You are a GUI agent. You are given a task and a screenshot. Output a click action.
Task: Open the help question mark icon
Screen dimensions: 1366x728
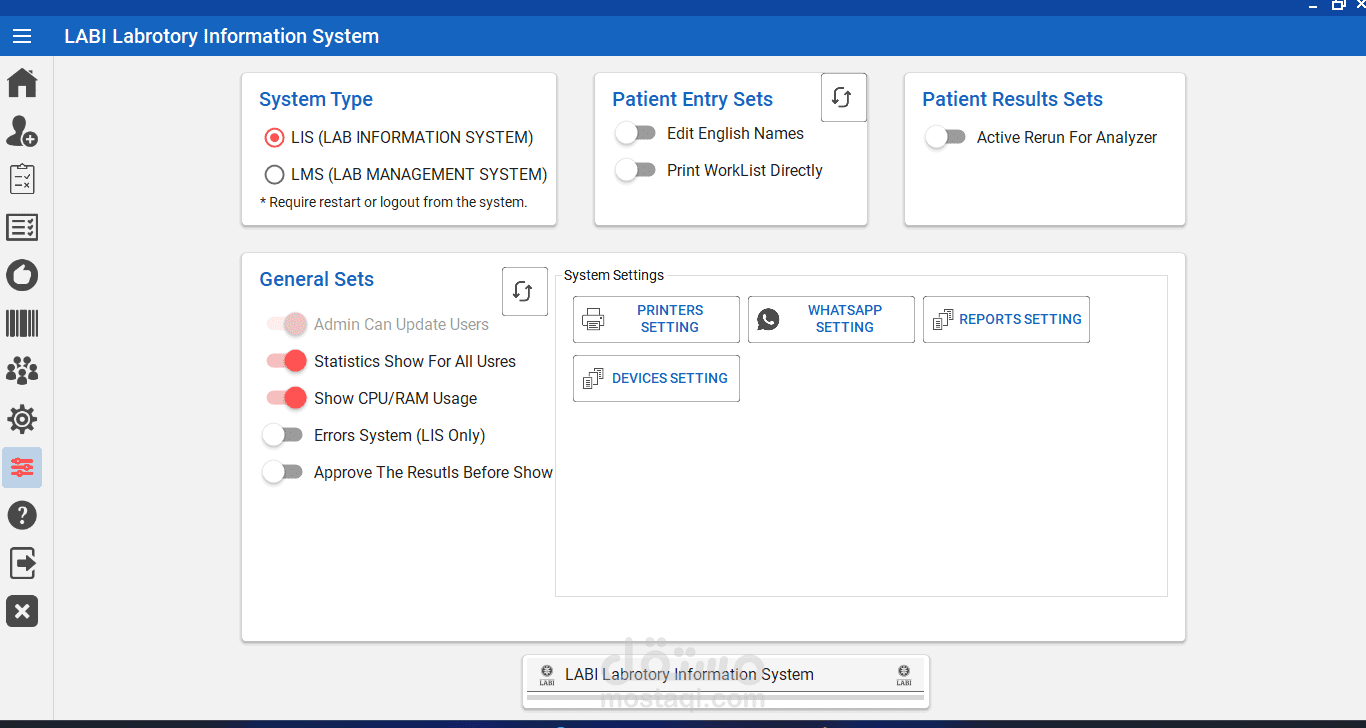tap(22, 515)
